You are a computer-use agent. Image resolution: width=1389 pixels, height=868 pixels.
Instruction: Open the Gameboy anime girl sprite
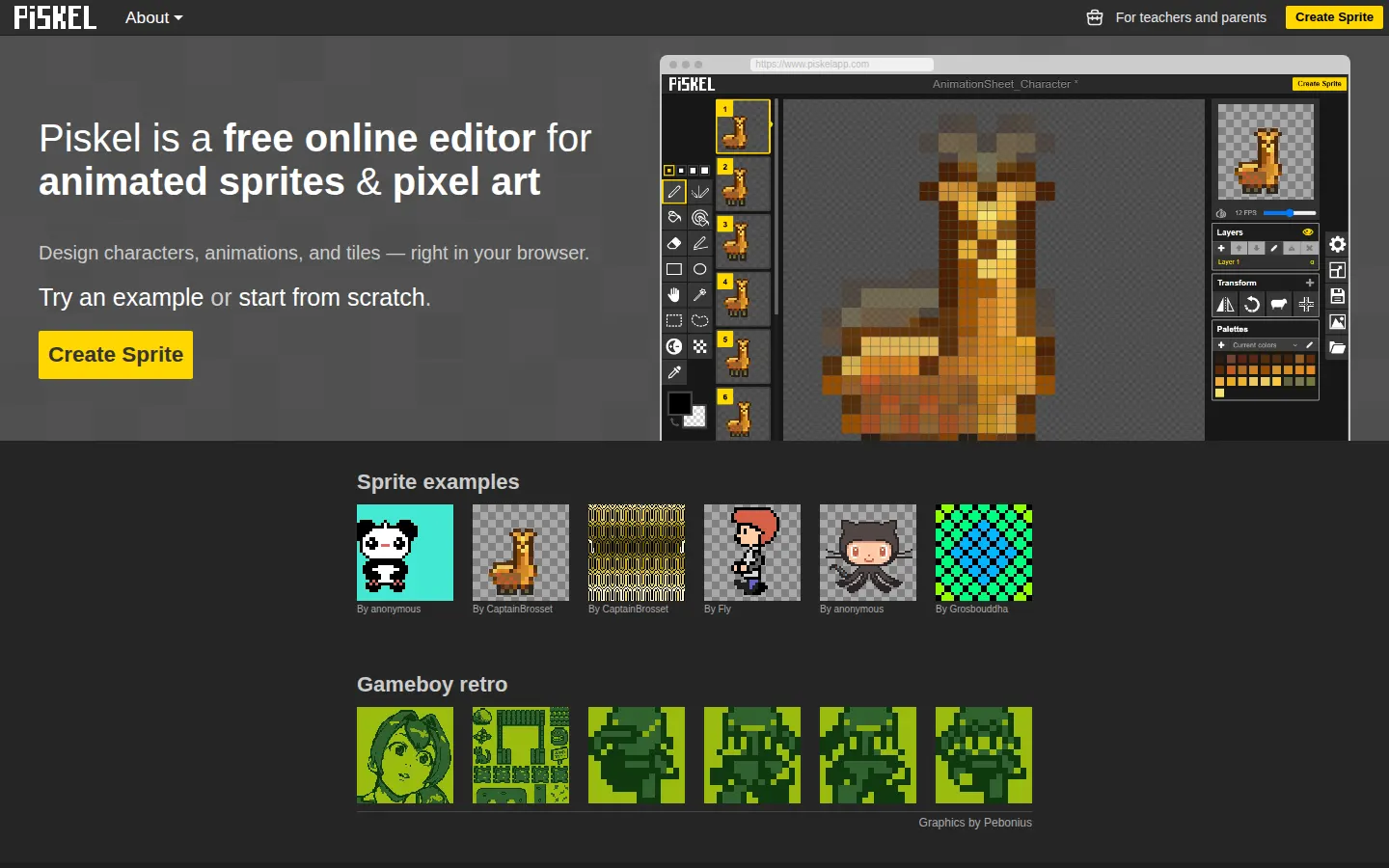tap(405, 755)
